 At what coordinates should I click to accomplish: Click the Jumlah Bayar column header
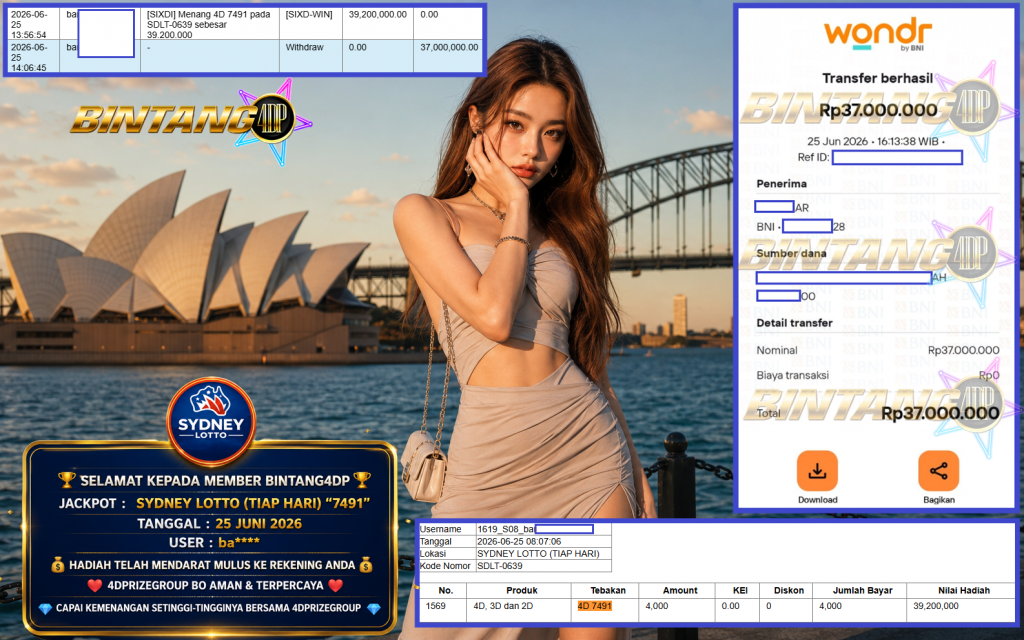pos(862,590)
